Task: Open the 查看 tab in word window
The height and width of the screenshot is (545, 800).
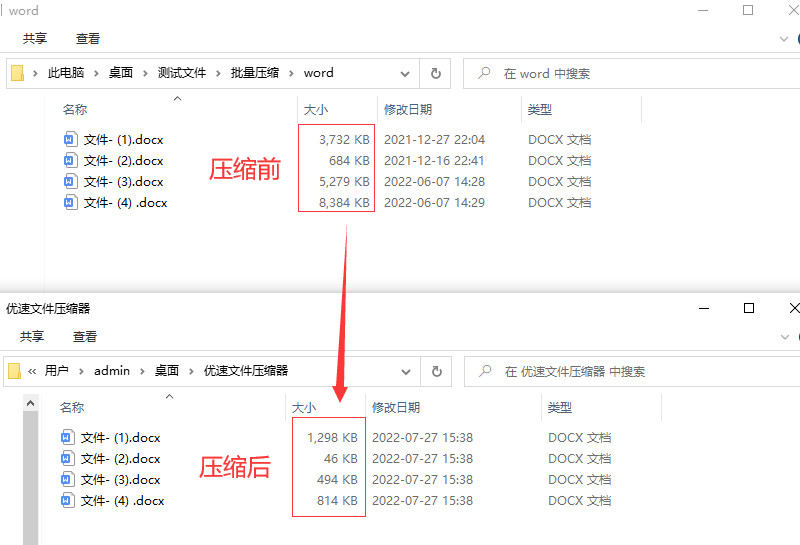Action: 88,38
